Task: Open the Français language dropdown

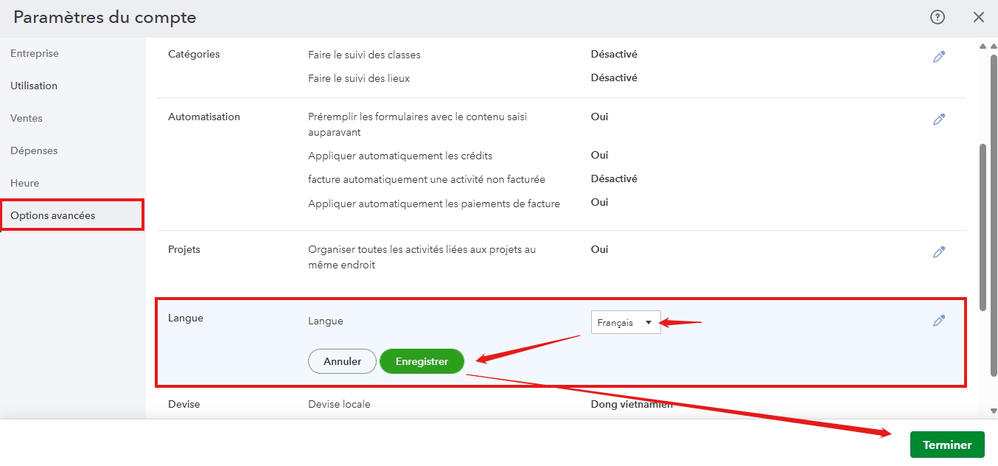Action: pyautogui.click(x=626, y=323)
